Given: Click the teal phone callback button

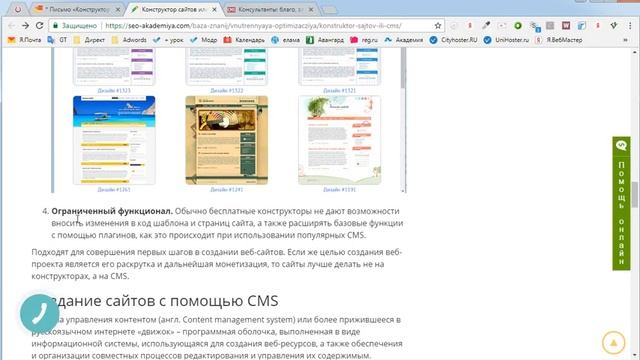Looking at the screenshot, I should pos(40,313).
